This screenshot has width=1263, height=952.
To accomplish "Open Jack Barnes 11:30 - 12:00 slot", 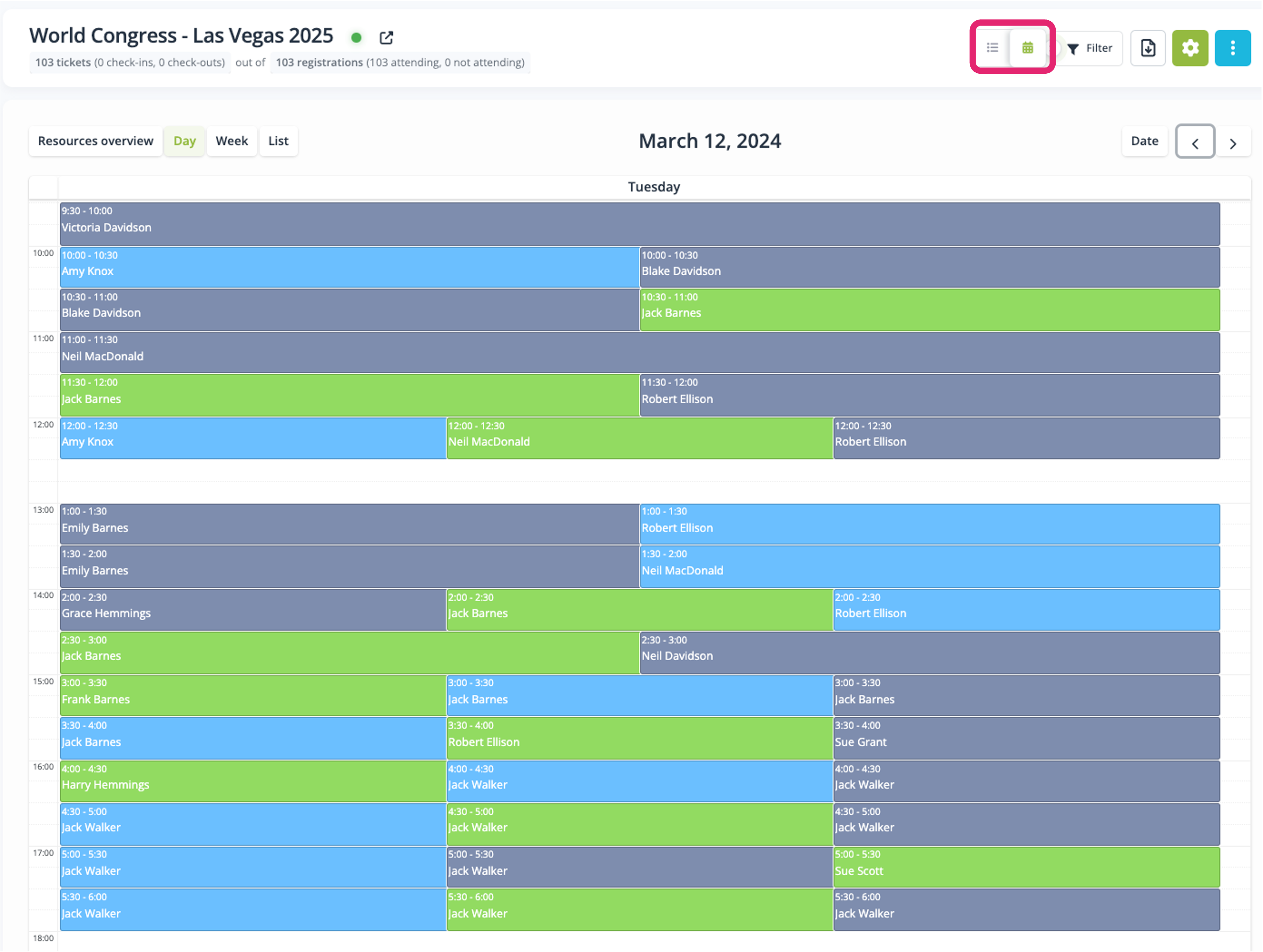I will coord(349,395).
